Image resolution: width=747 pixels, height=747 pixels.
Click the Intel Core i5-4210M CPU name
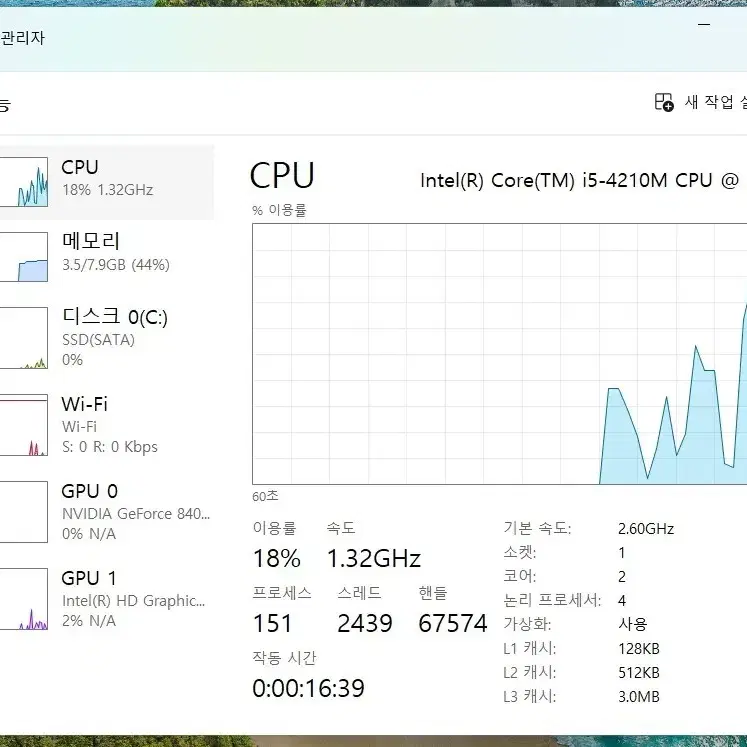[x=579, y=181]
